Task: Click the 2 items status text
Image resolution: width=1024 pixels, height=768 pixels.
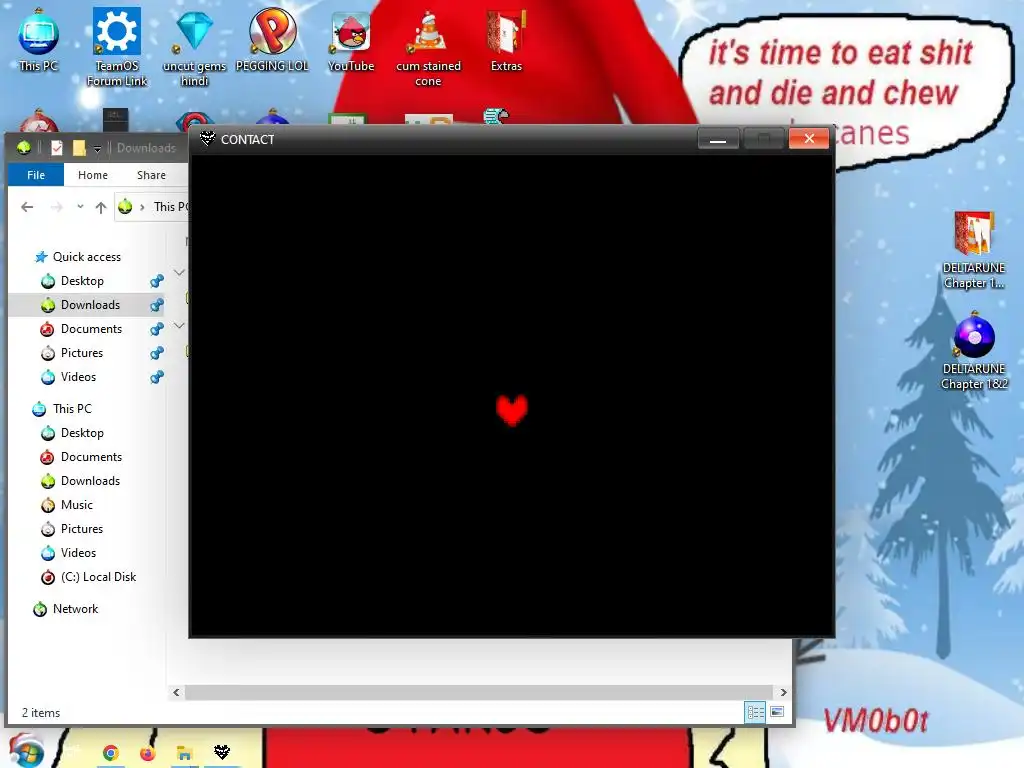Action: coord(40,712)
